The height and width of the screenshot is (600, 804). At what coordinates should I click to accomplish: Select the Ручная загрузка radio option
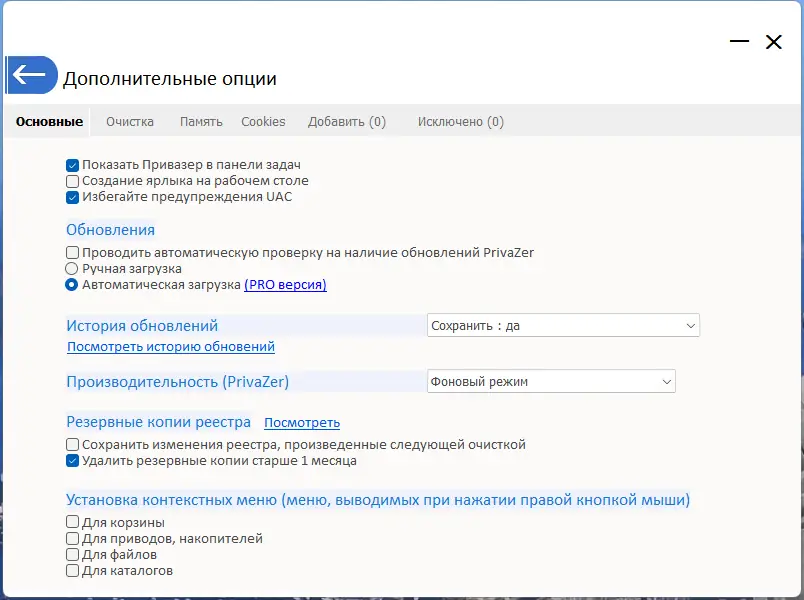(72, 269)
